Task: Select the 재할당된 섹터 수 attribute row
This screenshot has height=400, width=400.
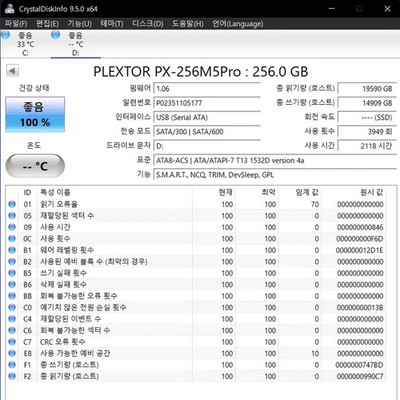Action: tap(197, 216)
